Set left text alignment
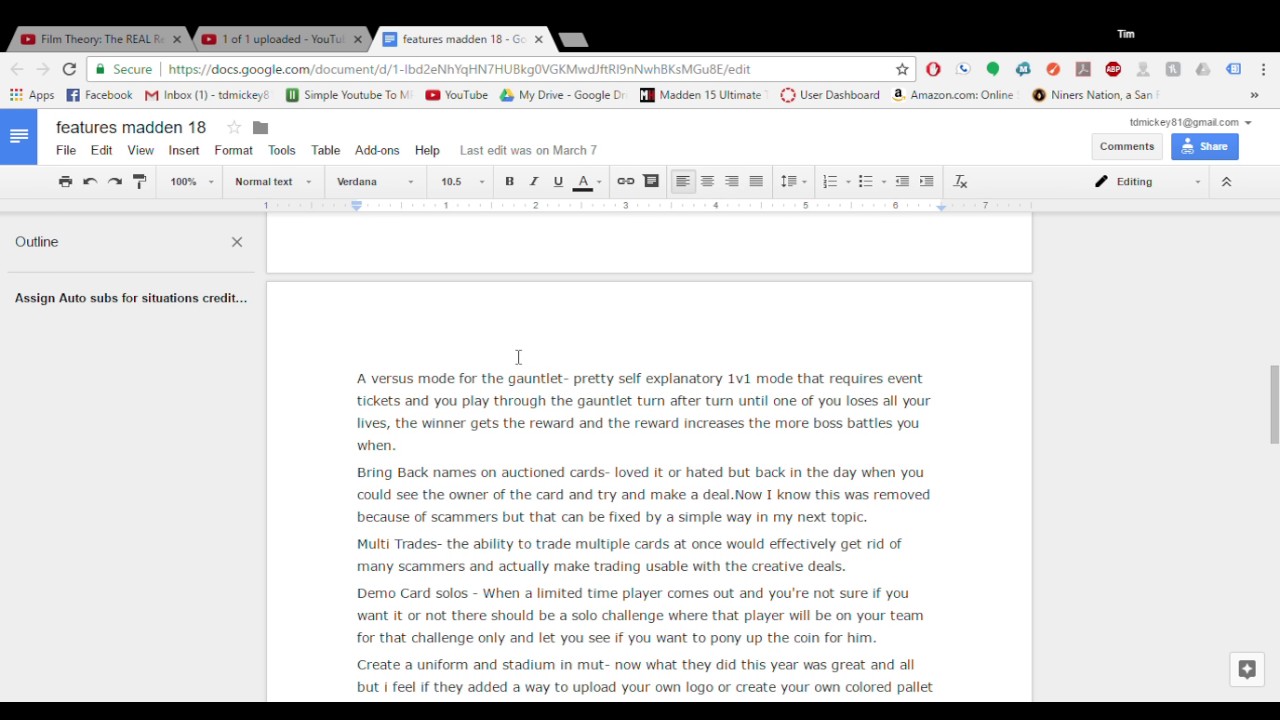Viewport: 1280px width, 720px height. (683, 181)
